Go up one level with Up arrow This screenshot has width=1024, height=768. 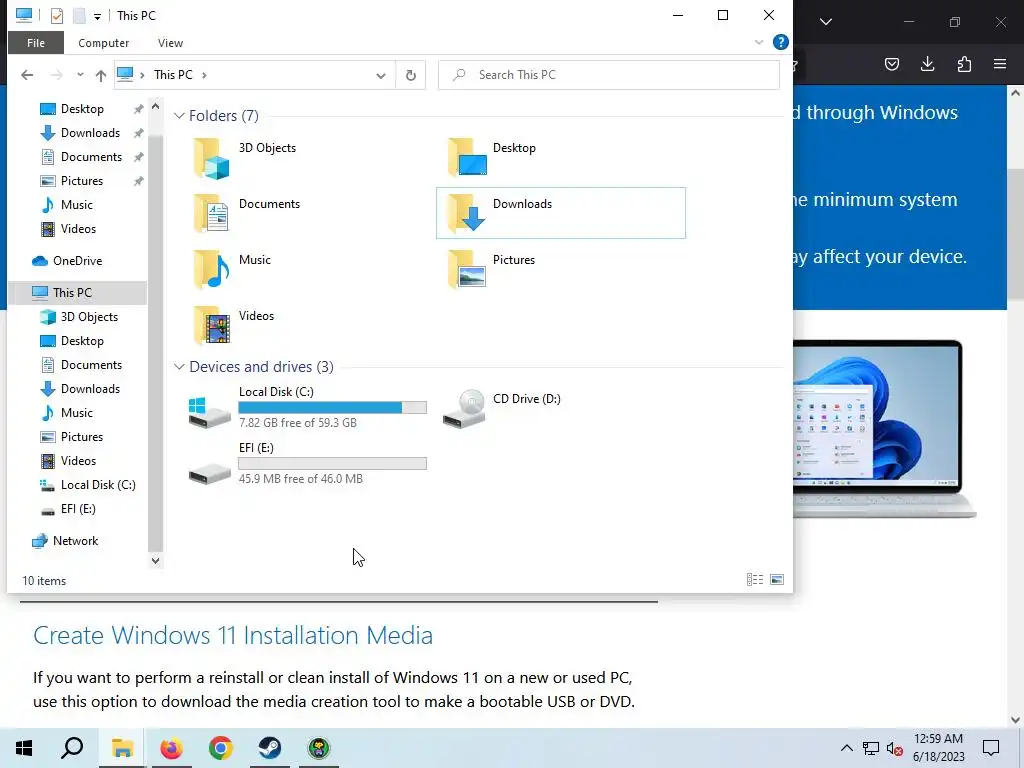(x=101, y=75)
